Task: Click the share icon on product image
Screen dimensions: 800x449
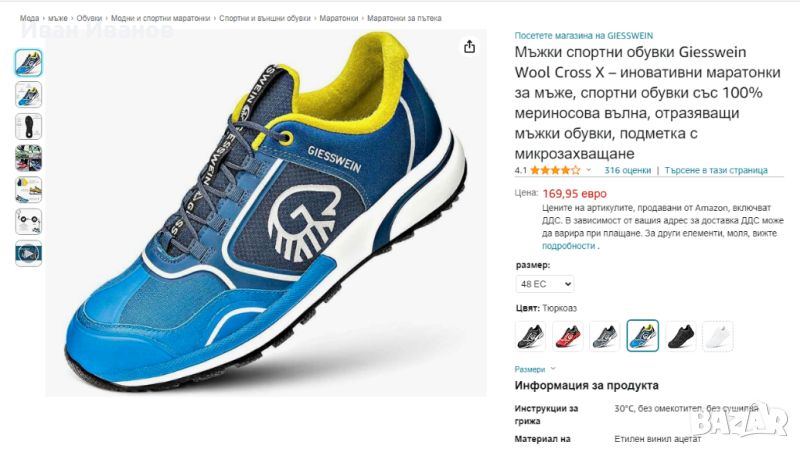Action: [x=469, y=47]
